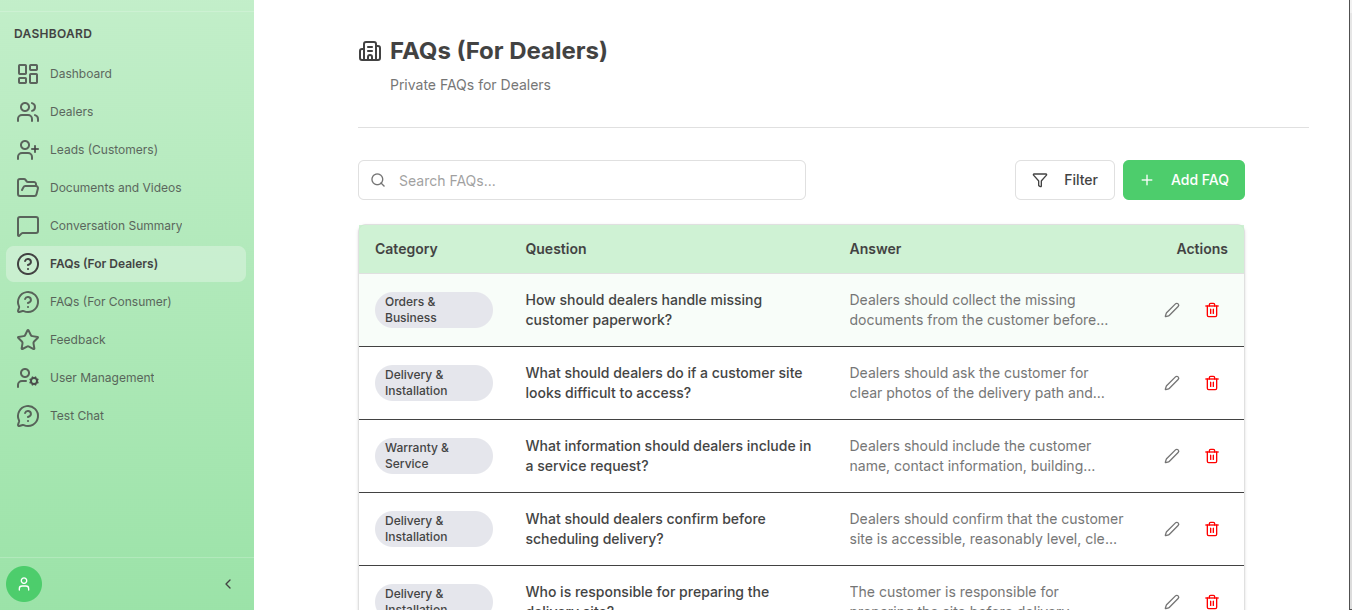Viewport: 1352px width, 610px height.
Task: Delete the service request information FAQ
Action: tap(1212, 456)
